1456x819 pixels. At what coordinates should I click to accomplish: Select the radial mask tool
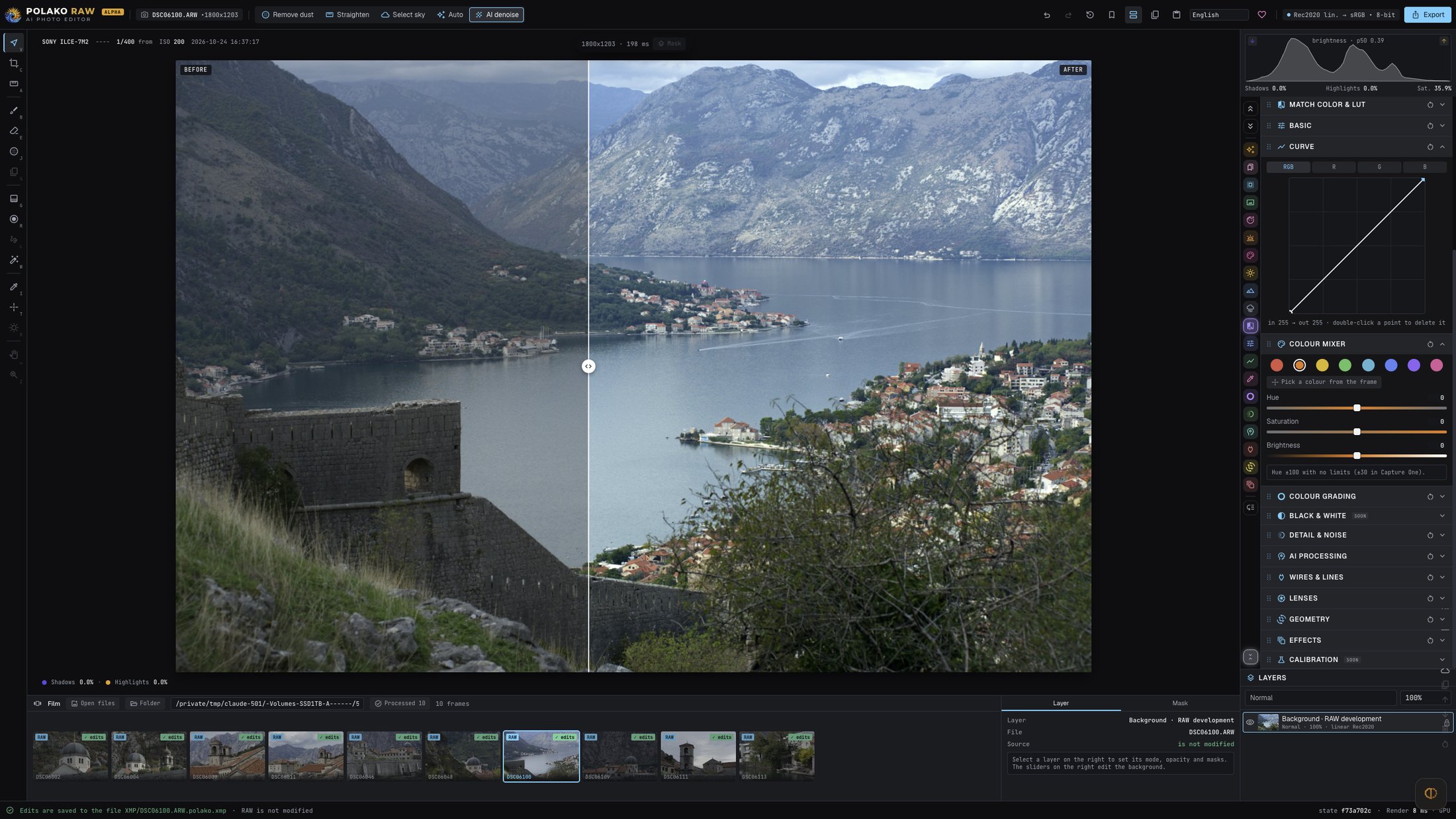(x=14, y=219)
